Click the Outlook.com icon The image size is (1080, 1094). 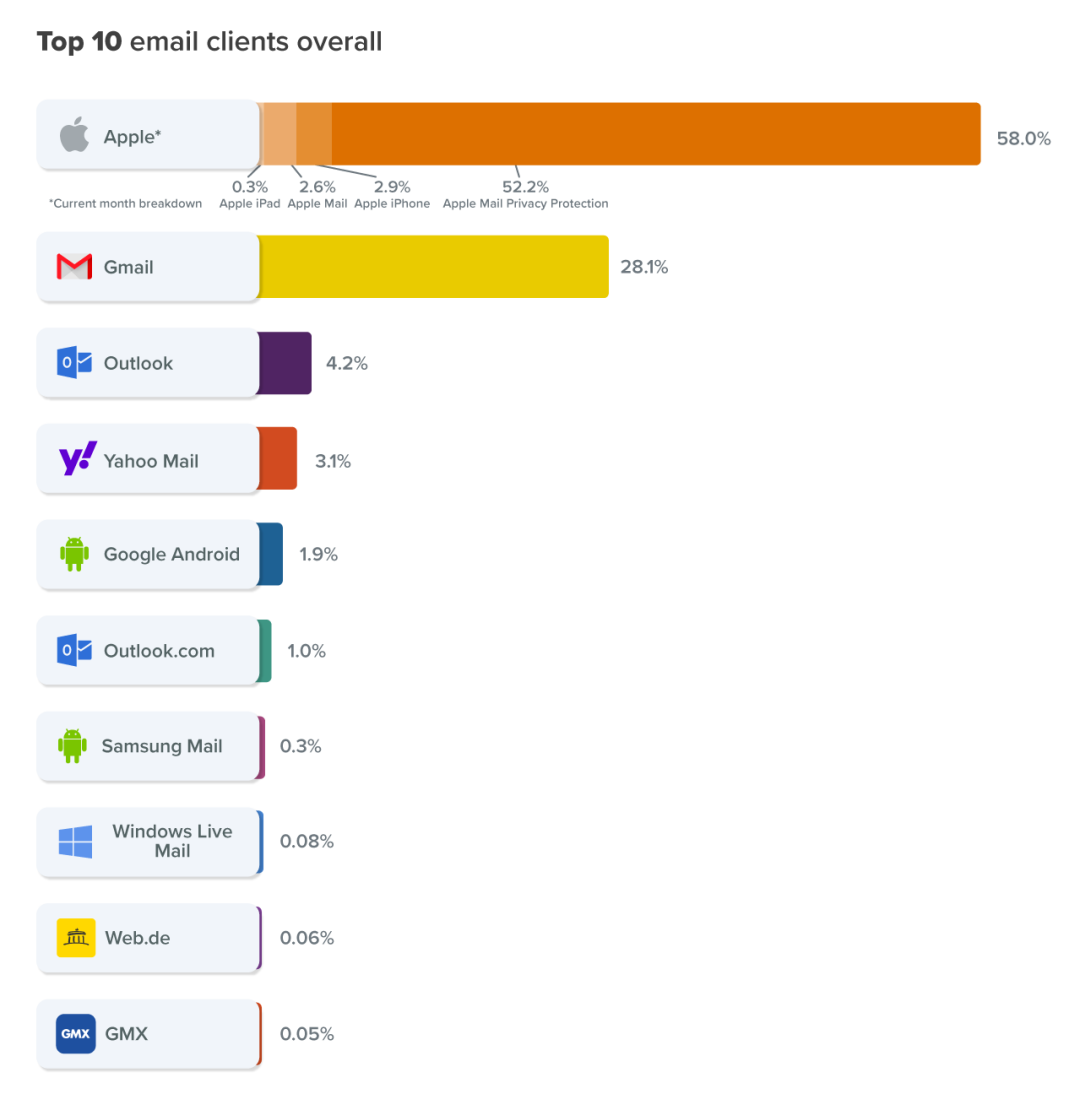click(x=75, y=650)
